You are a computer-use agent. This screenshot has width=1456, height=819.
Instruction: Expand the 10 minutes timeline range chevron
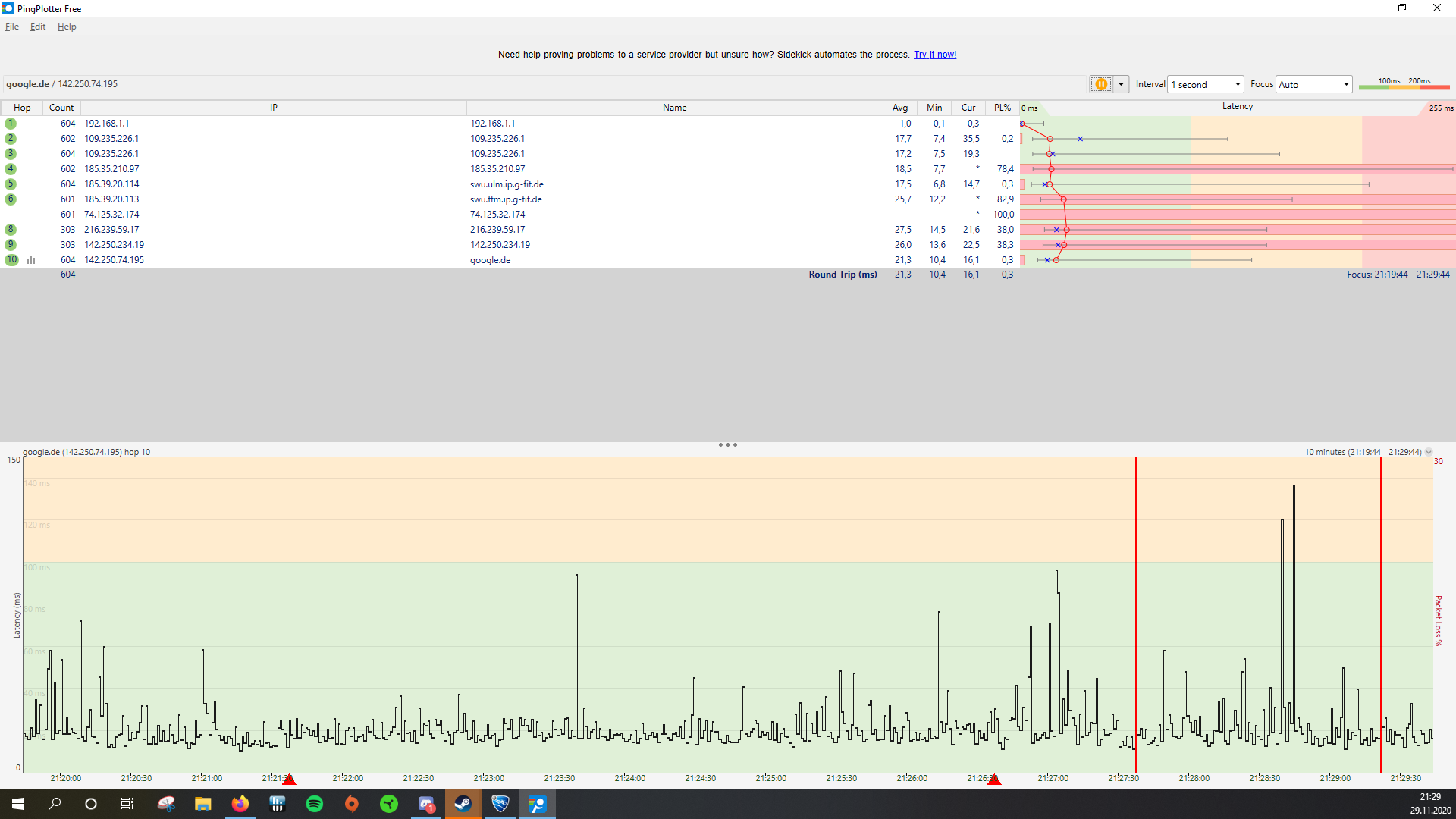[1429, 452]
